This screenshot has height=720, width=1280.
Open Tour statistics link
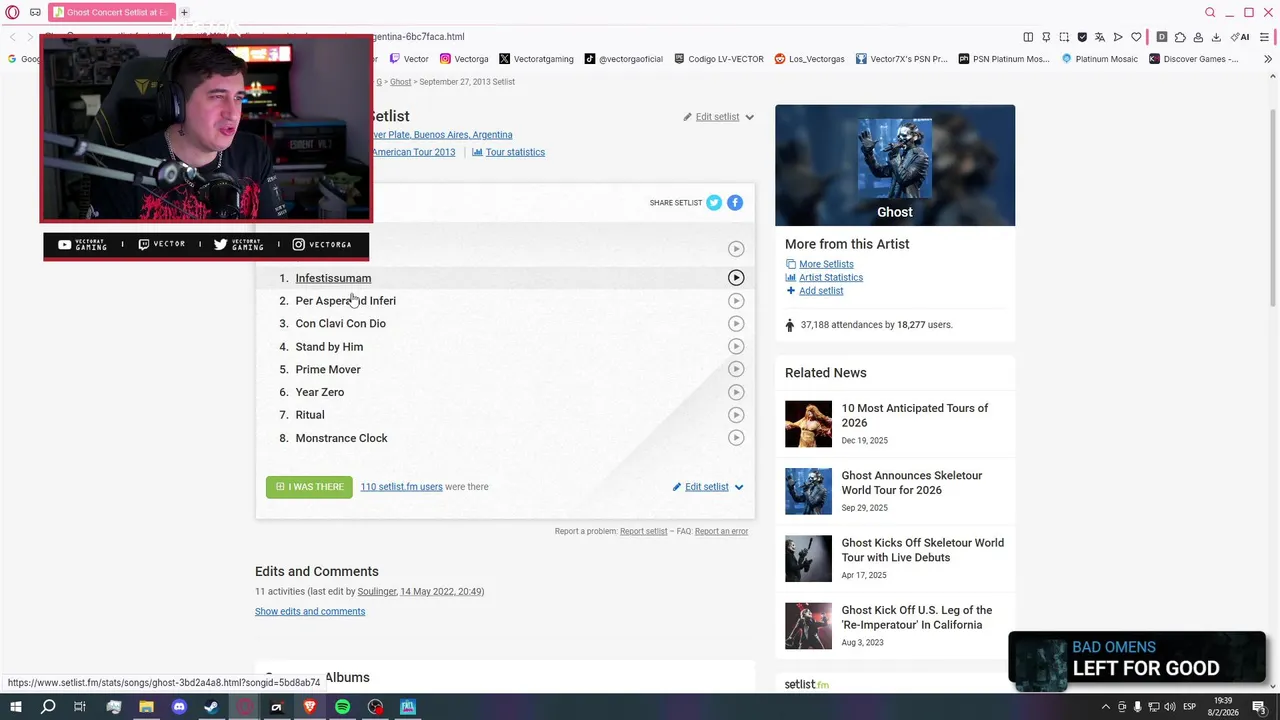515,152
